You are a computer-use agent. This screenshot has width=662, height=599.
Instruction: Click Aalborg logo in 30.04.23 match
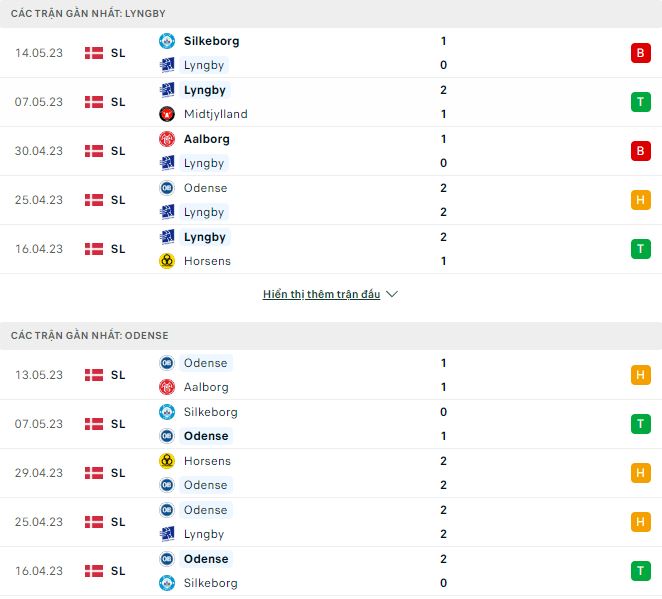click(x=167, y=139)
